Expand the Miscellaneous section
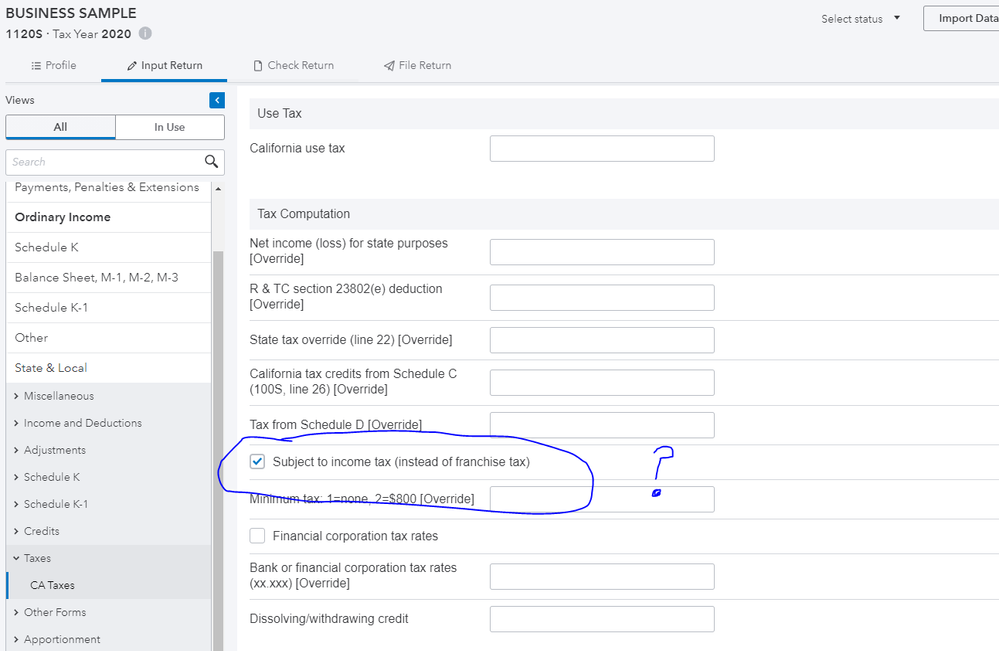The height and width of the screenshot is (651, 999). point(58,396)
